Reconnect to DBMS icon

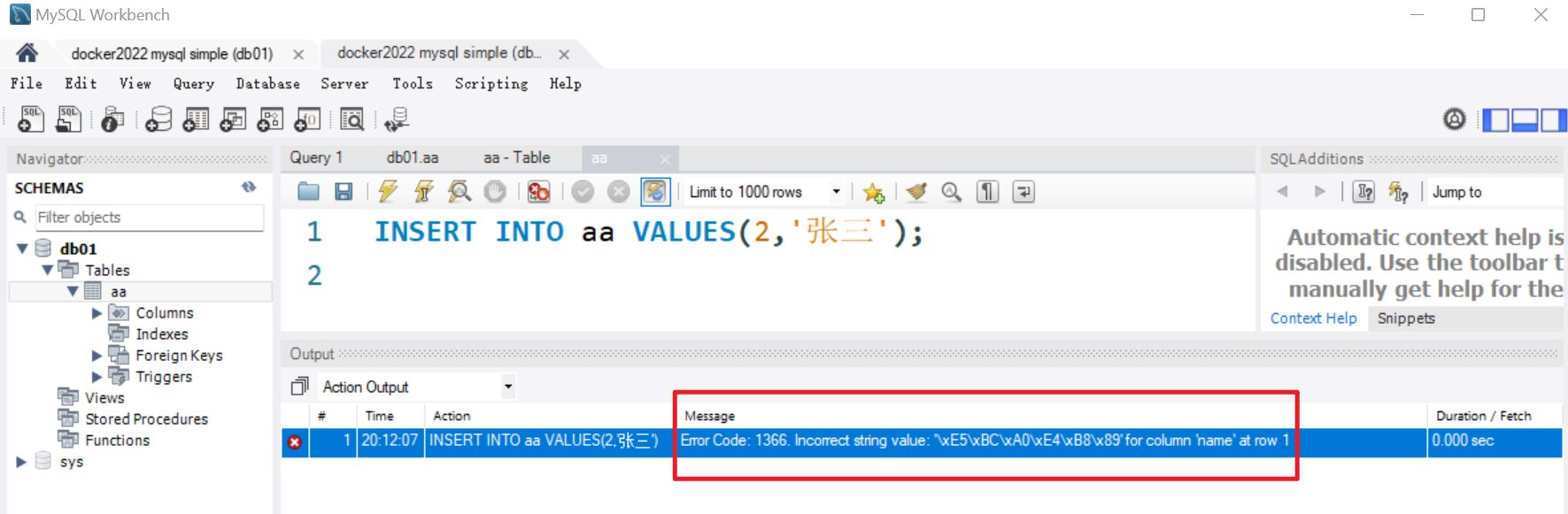tap(397, 119)
